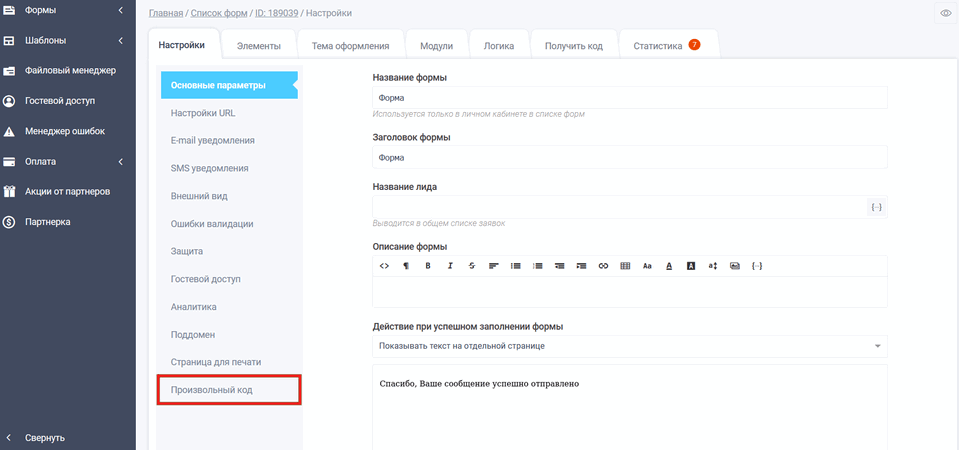Collapse the sidebar with Свернуть

pos(45,438)
